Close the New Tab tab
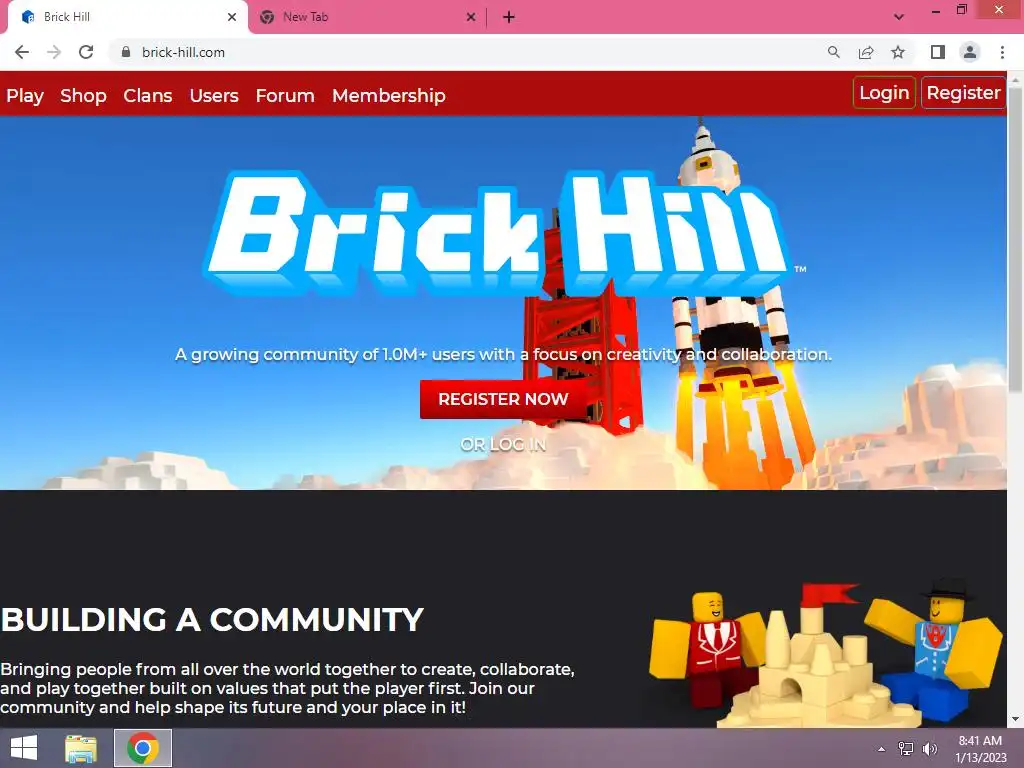Screen dimensions: 1024x768 [471, 17]
